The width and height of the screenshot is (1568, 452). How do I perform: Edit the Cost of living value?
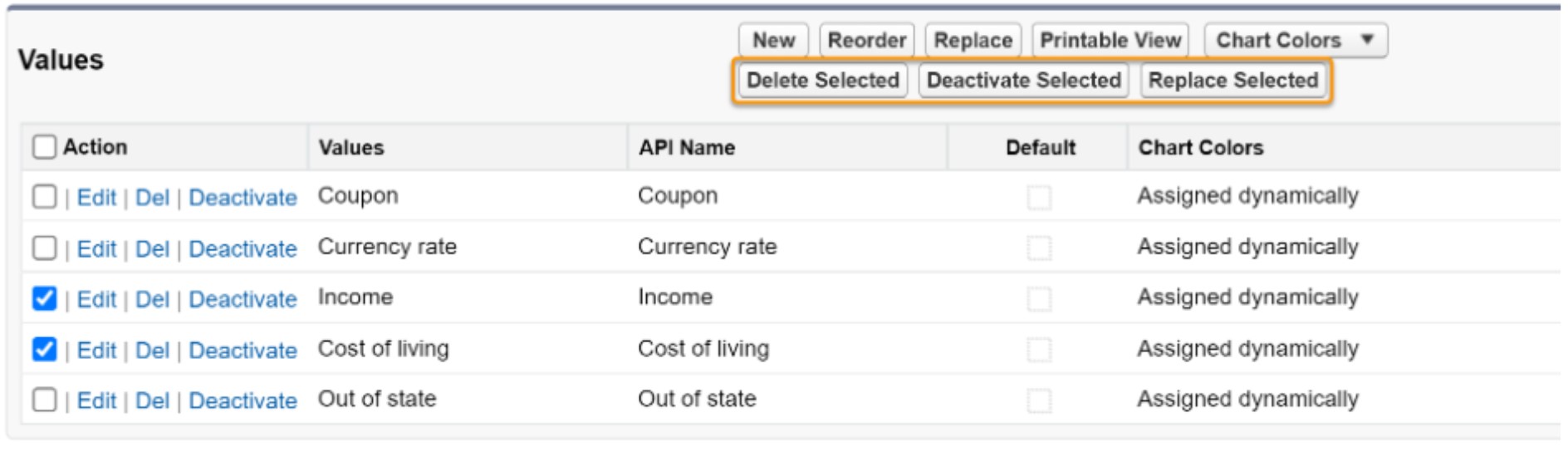click(96, 351)
